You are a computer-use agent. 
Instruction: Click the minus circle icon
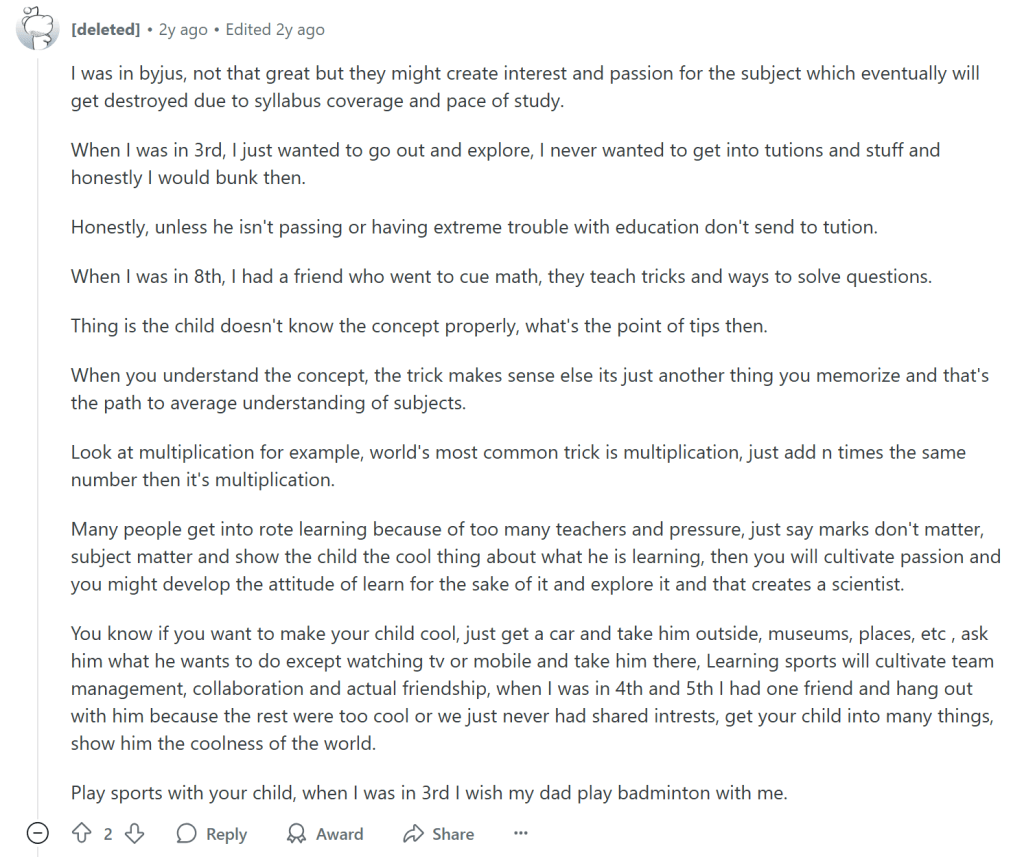click(x=37, y=833)
